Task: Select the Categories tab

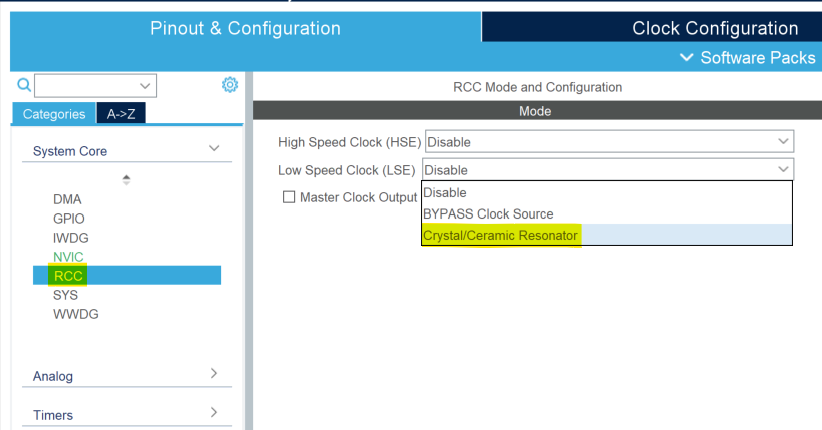Action: point(53,114)
